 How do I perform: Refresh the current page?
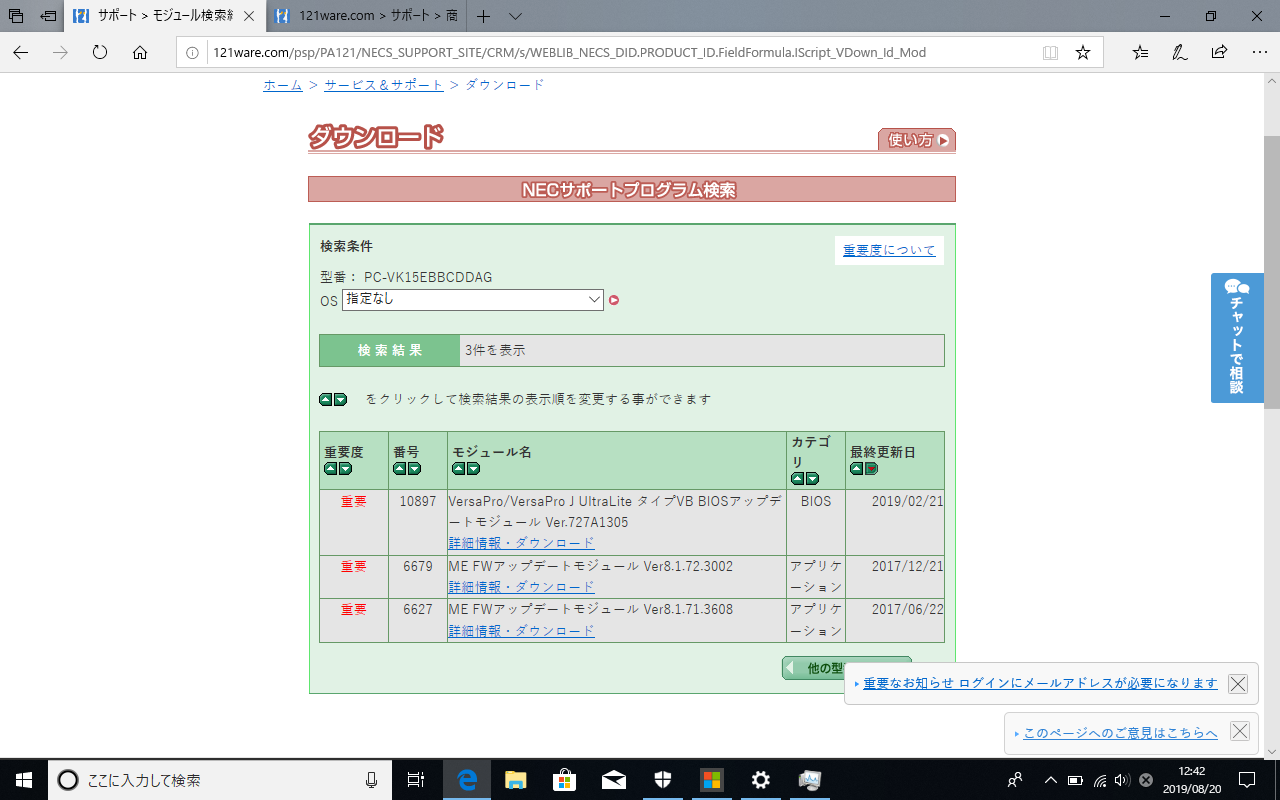pyautogui.click(x=100, y=52)
